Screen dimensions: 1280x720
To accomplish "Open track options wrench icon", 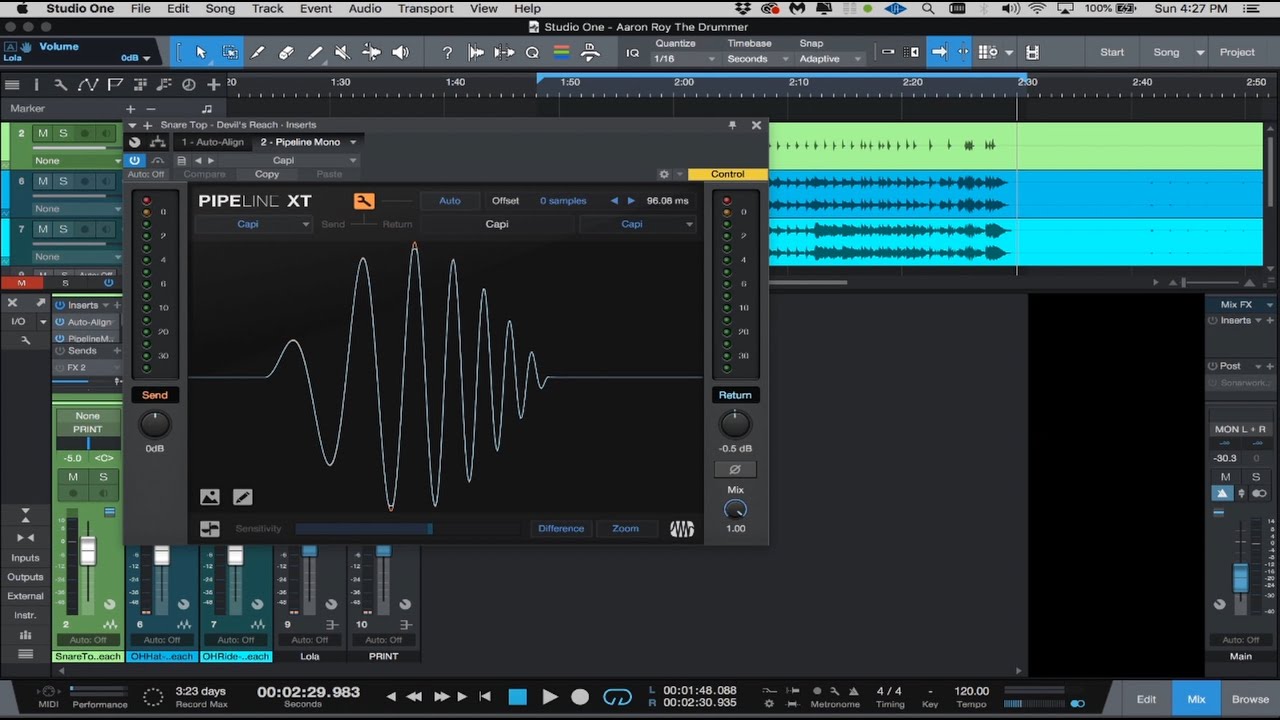I will [x=60, y=85].
